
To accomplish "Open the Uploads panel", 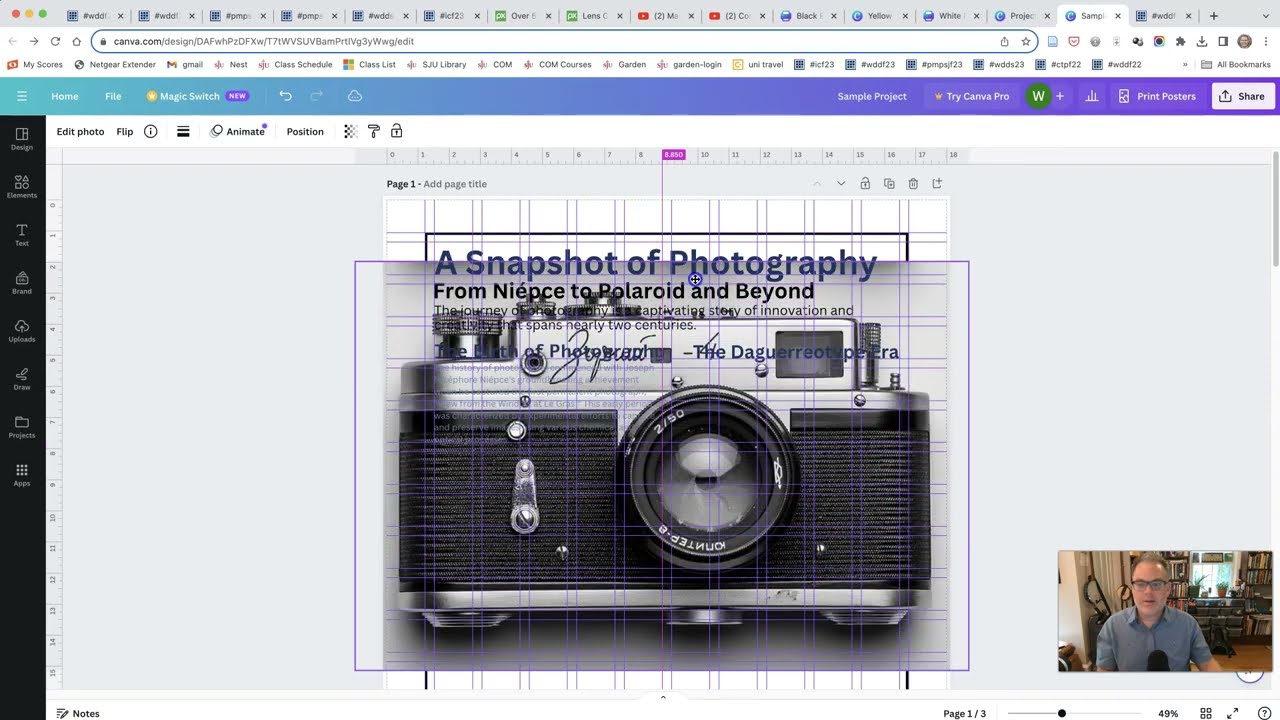I will coord(22,330).
